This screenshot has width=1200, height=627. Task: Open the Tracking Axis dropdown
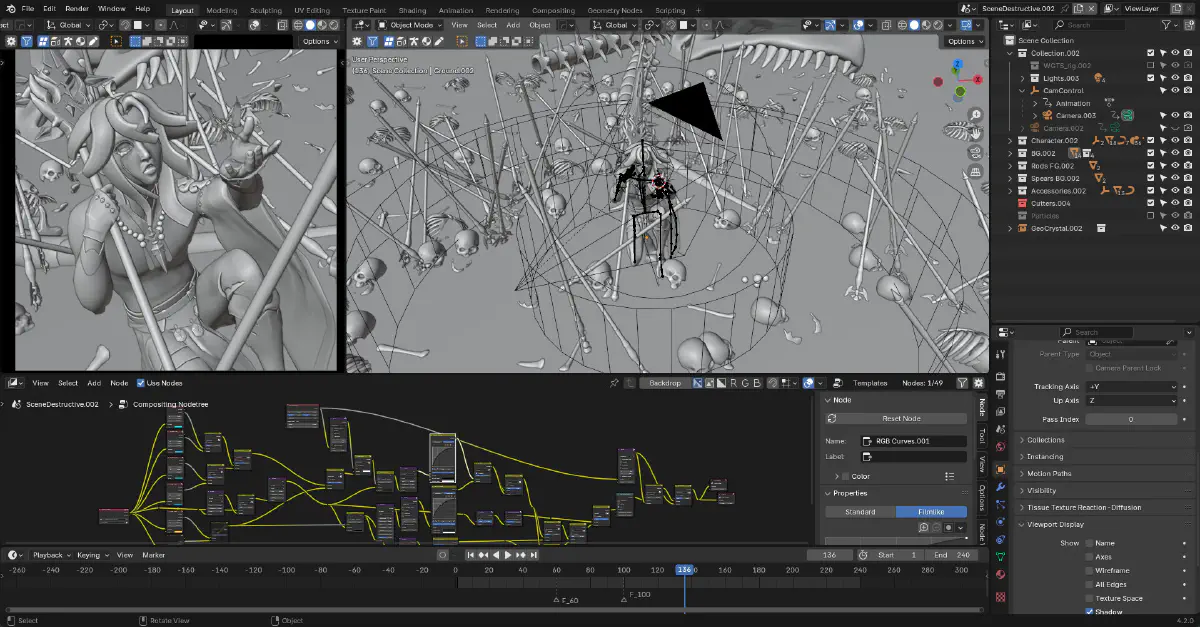(x=1131, y=386)
